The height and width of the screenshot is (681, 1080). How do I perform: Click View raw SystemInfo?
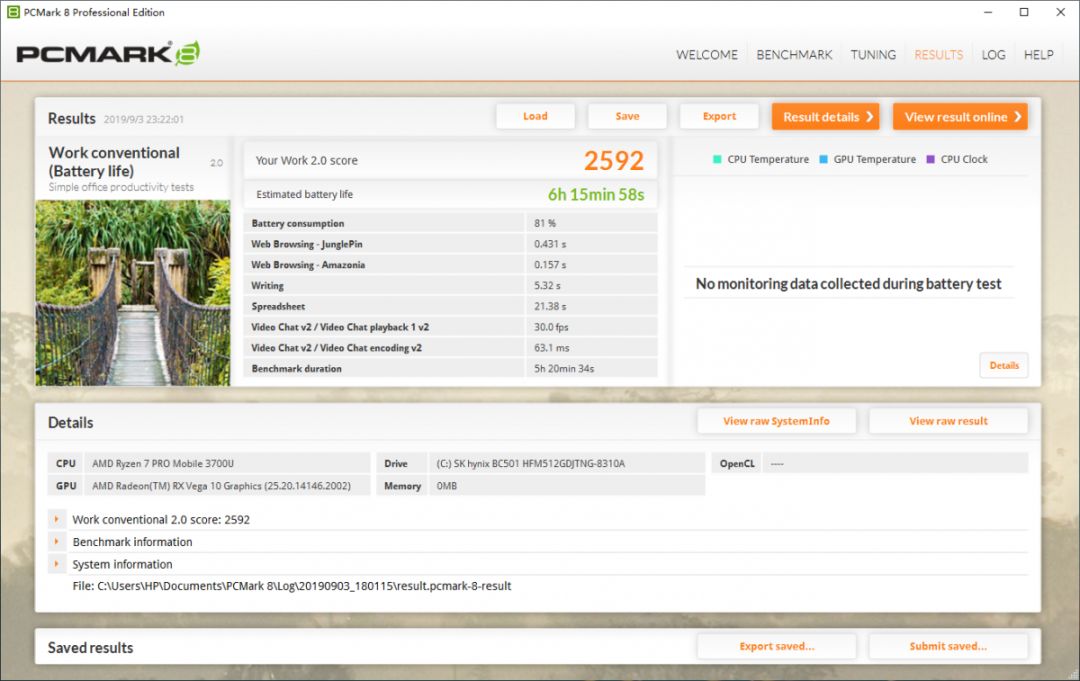click(776, 421)
